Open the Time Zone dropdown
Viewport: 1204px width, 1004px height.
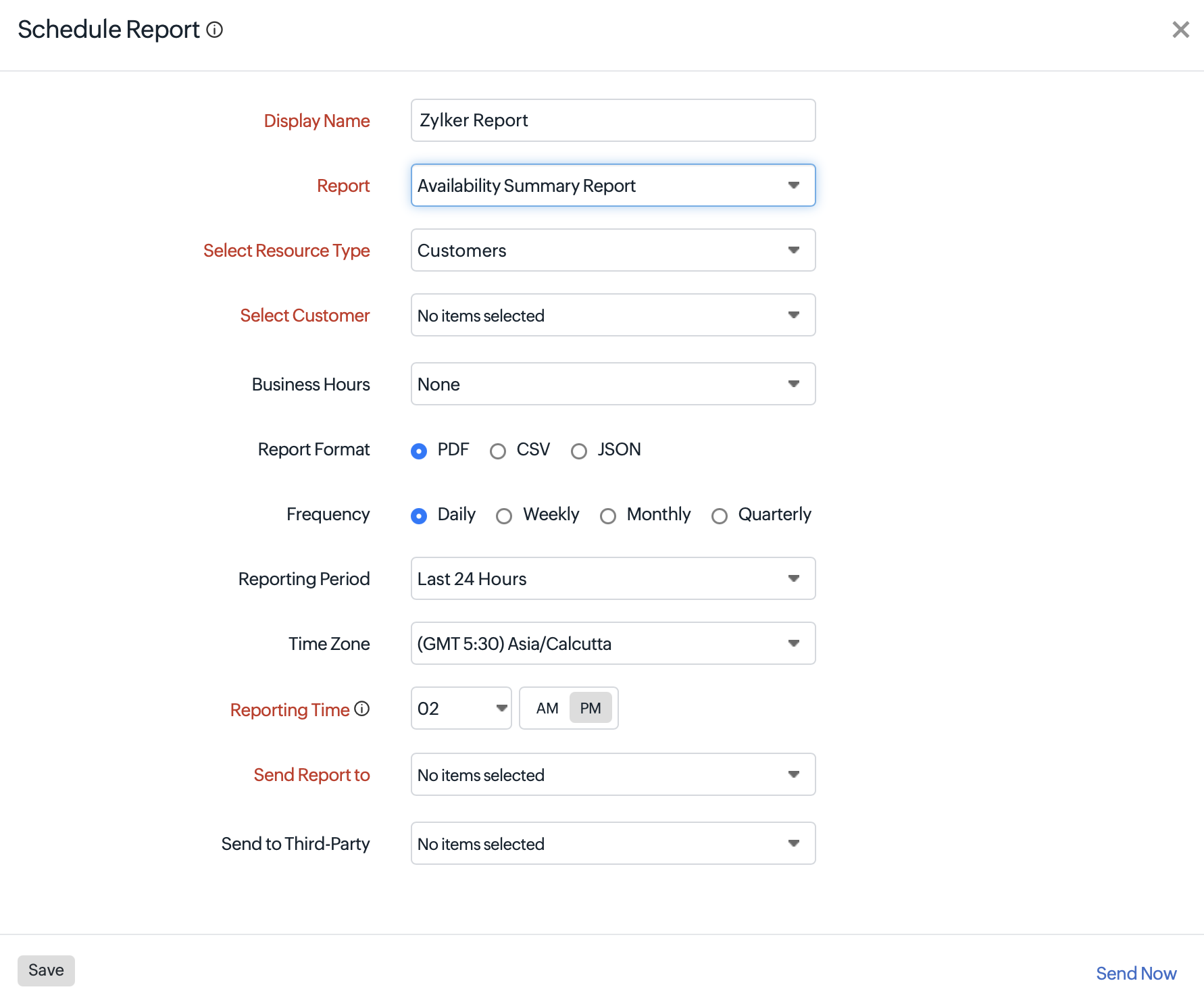613,643
